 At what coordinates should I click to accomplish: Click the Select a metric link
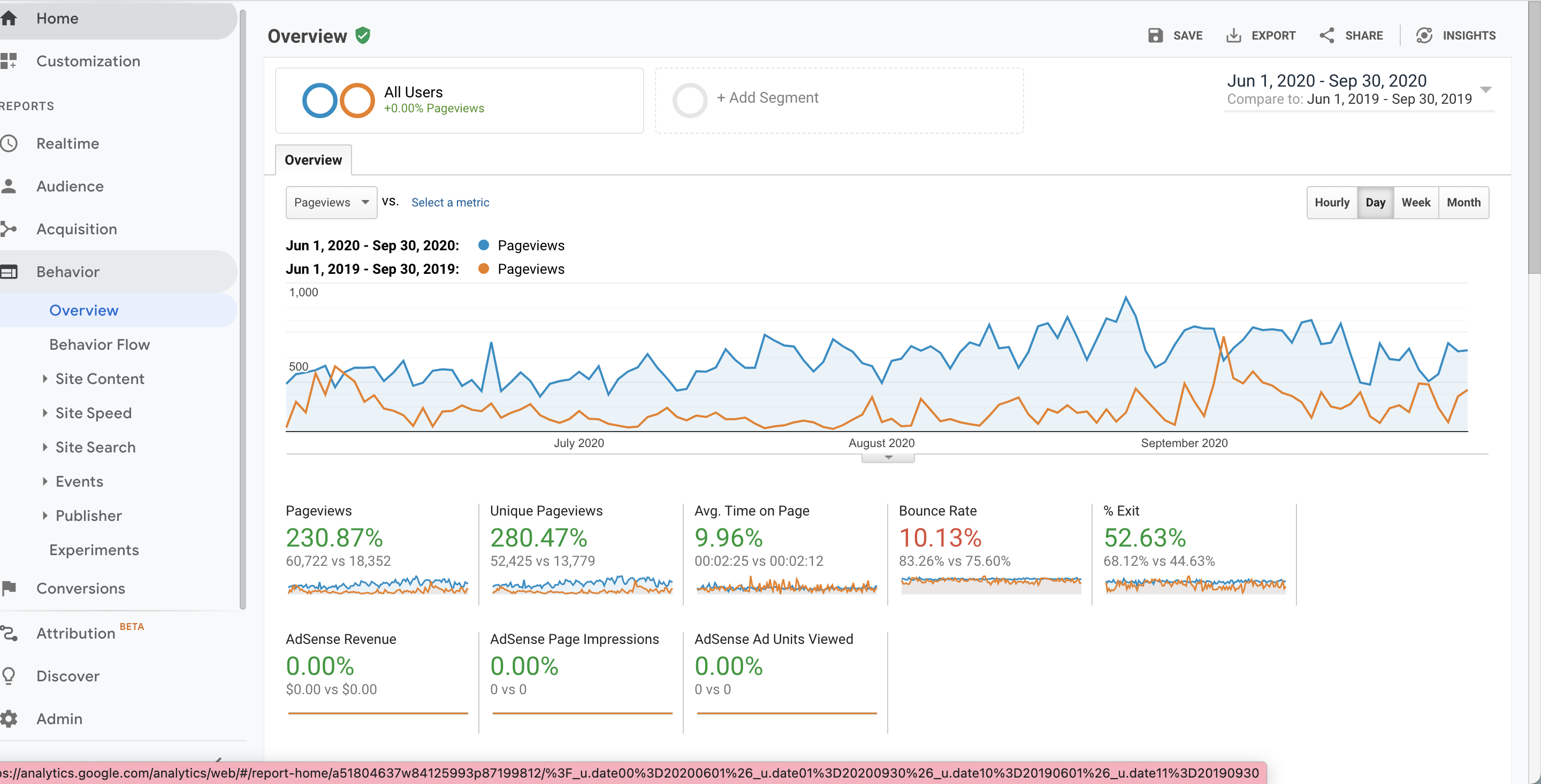(x=450, y=203)
